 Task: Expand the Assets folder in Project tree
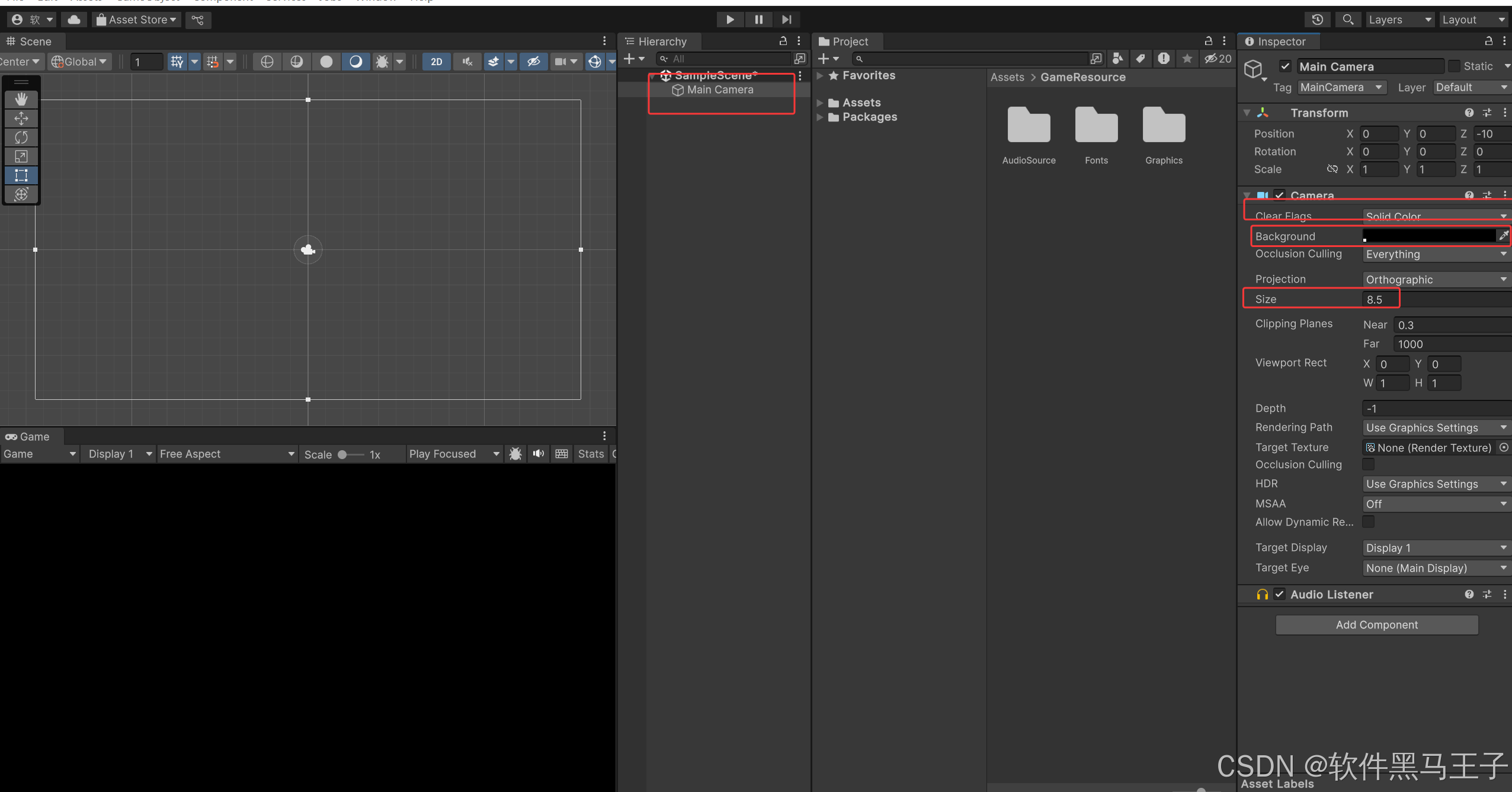[820, 103]
